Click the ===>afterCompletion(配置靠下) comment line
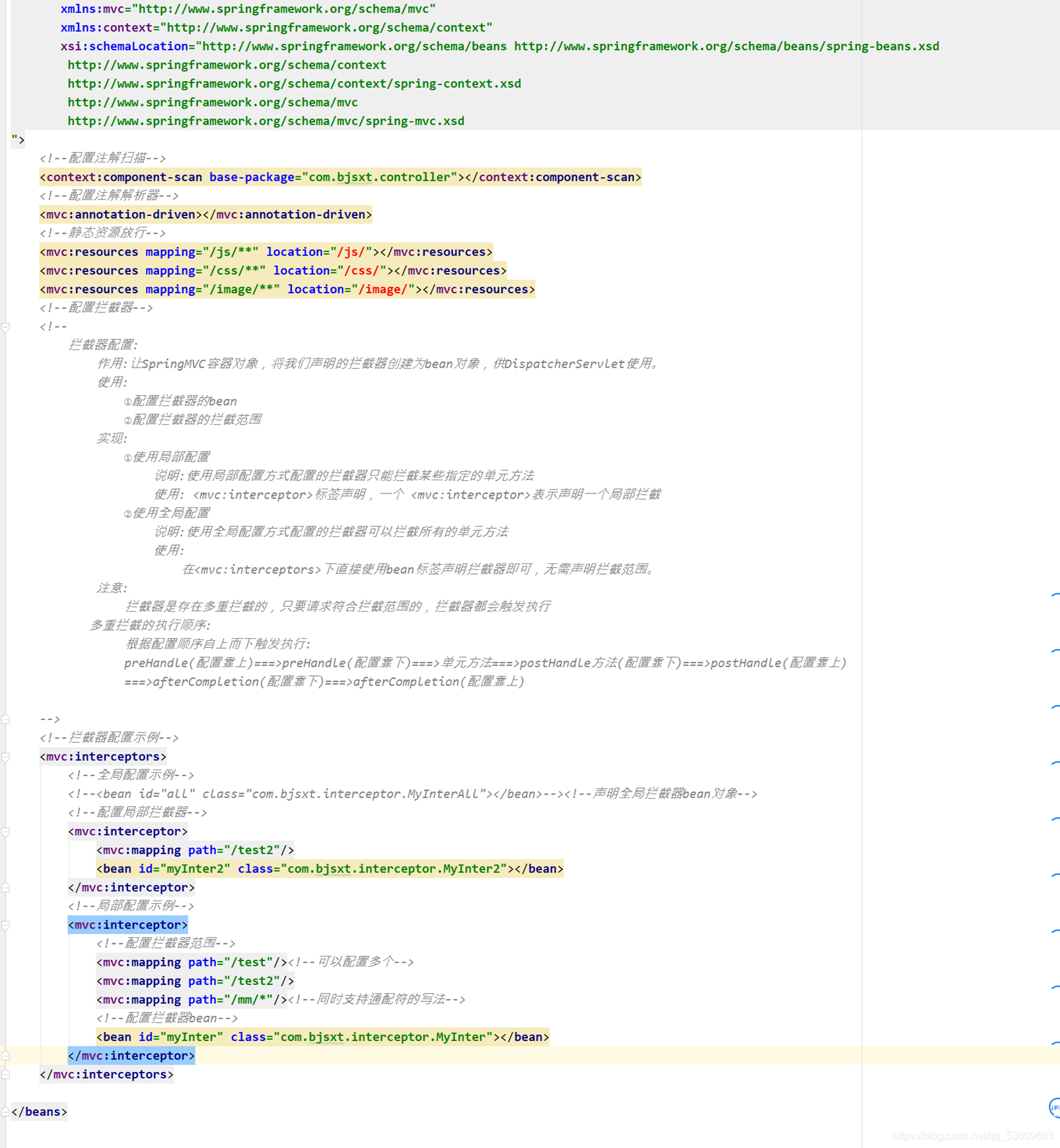 coord(324,682)
